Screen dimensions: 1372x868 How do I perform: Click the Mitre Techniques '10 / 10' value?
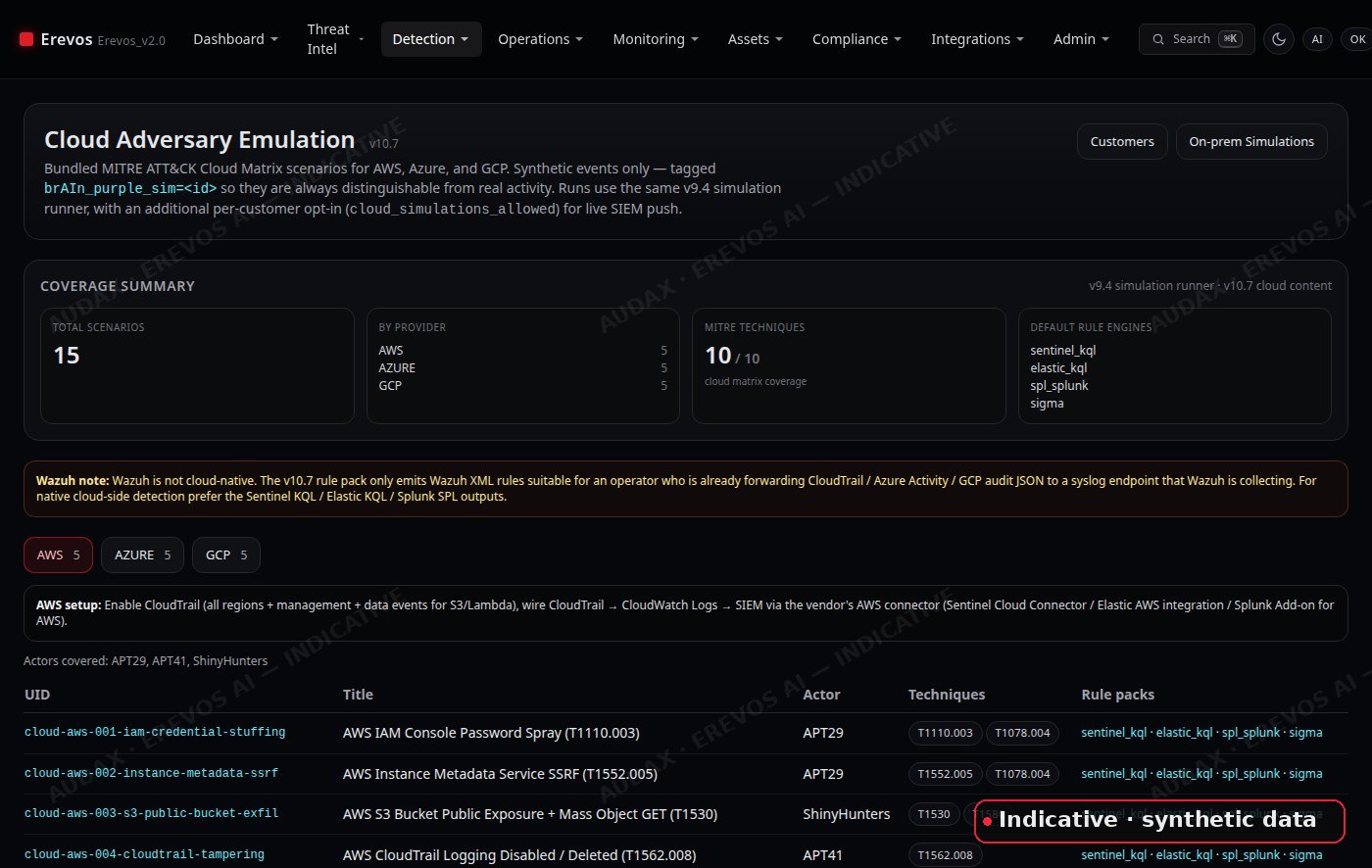(733, 356)
